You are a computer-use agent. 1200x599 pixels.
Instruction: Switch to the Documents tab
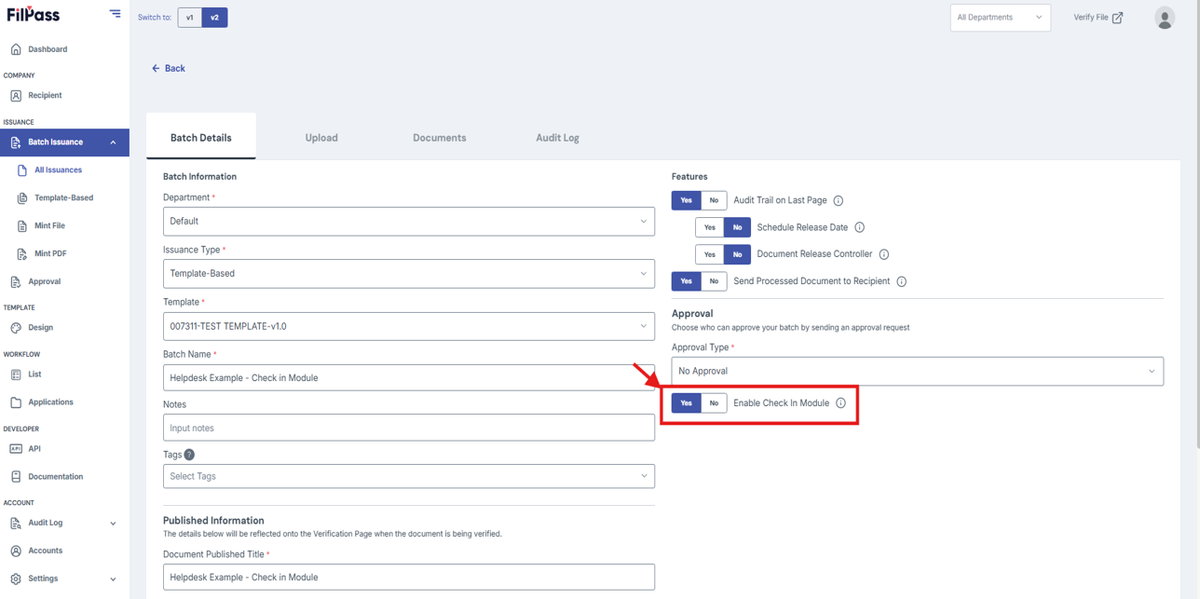point(439,137)
